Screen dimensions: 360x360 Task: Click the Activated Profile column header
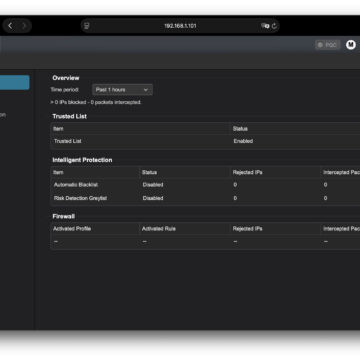[x=72, y=229]
